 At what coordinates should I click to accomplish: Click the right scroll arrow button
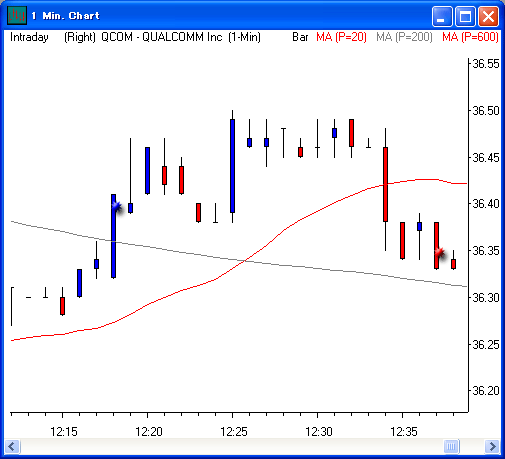point(492,446)
